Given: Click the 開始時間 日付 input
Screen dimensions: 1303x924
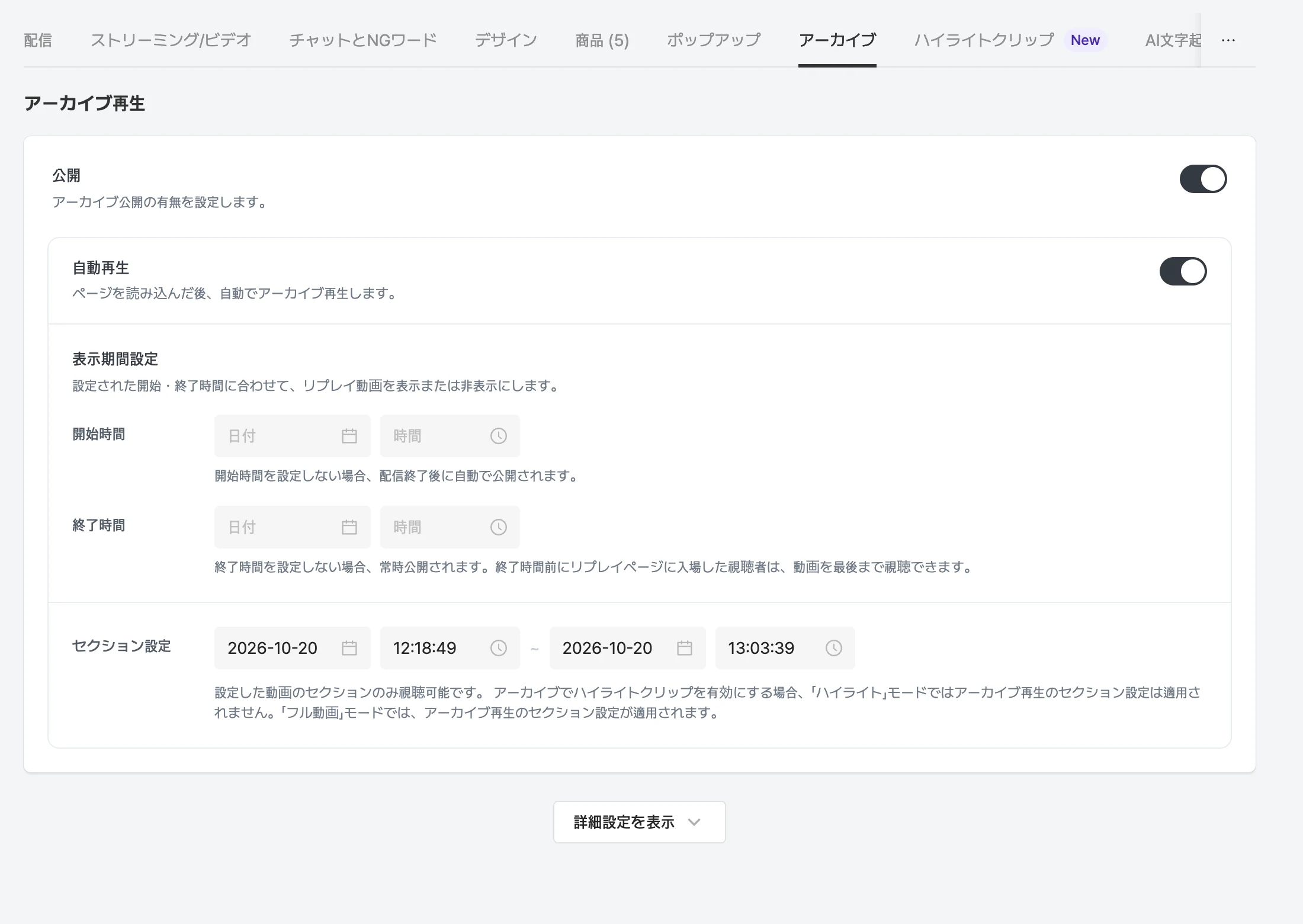Looking at the screenshot, I should [x=293, y=436].
